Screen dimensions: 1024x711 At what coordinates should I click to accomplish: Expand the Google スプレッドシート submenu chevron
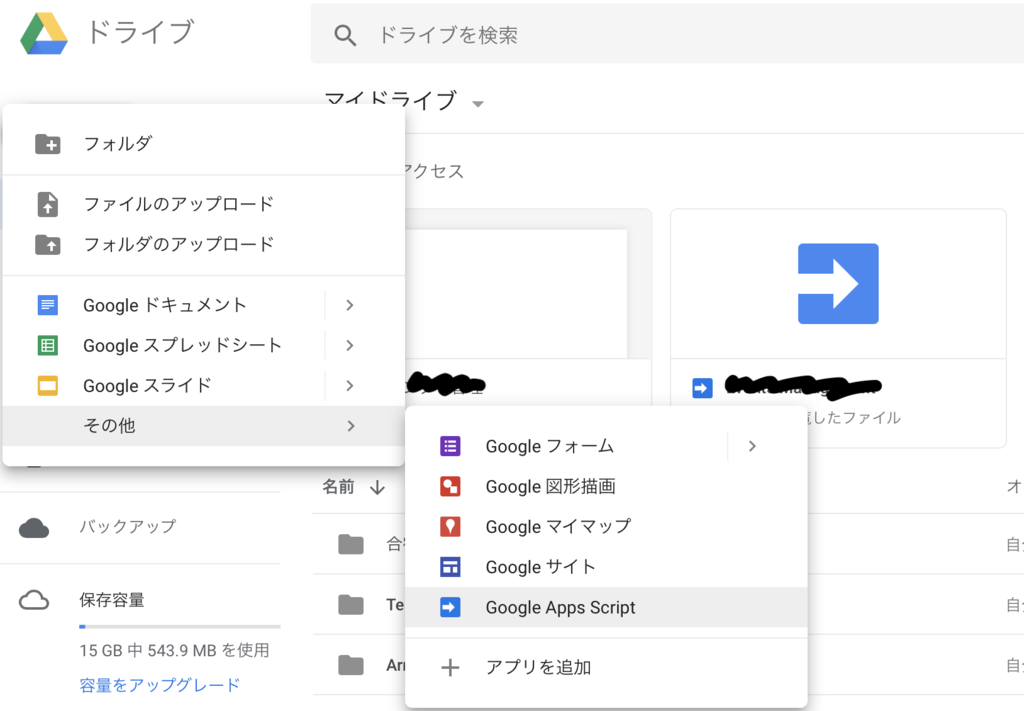point(350,345)
